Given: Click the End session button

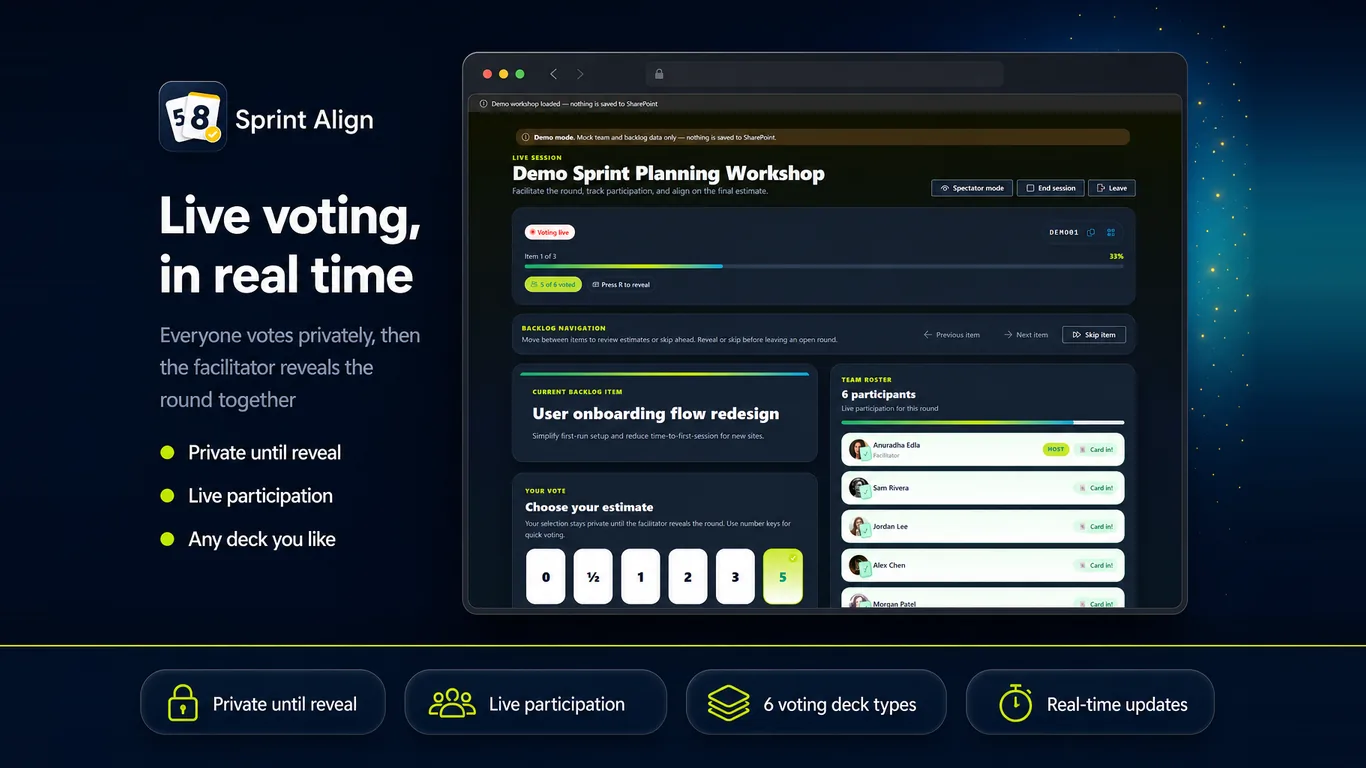Looking at the screenshot, I should coord(1050,188).
